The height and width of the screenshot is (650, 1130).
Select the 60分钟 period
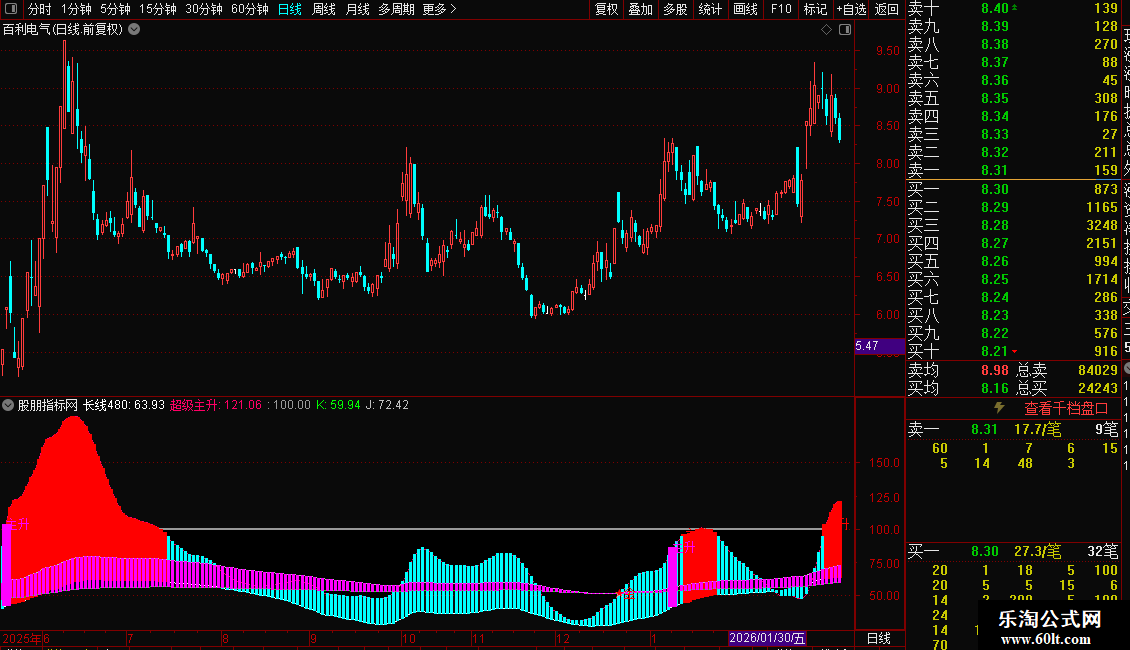point(250,9)
